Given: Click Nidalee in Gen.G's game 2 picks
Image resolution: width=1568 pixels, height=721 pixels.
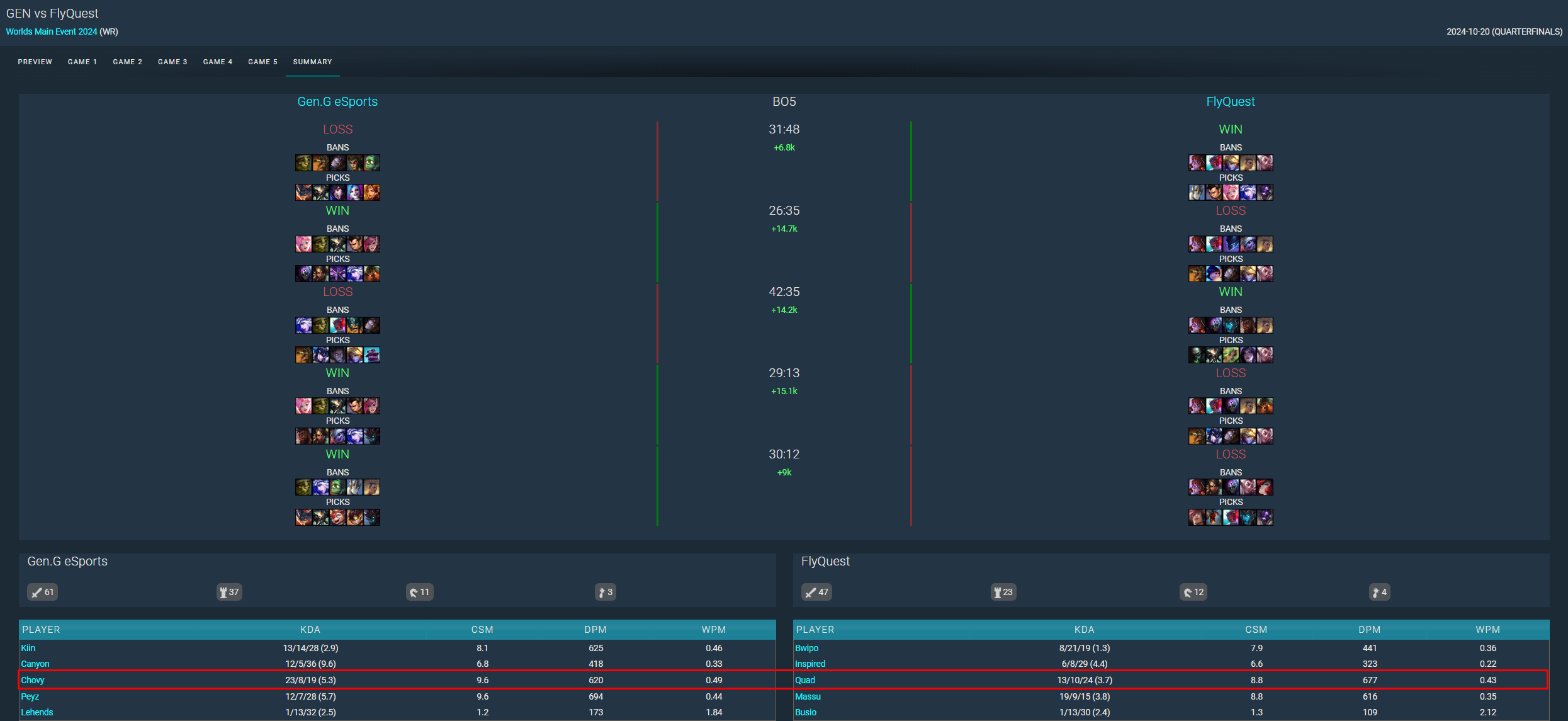Looking at the screenshot, I should click(x=320, y=273).
